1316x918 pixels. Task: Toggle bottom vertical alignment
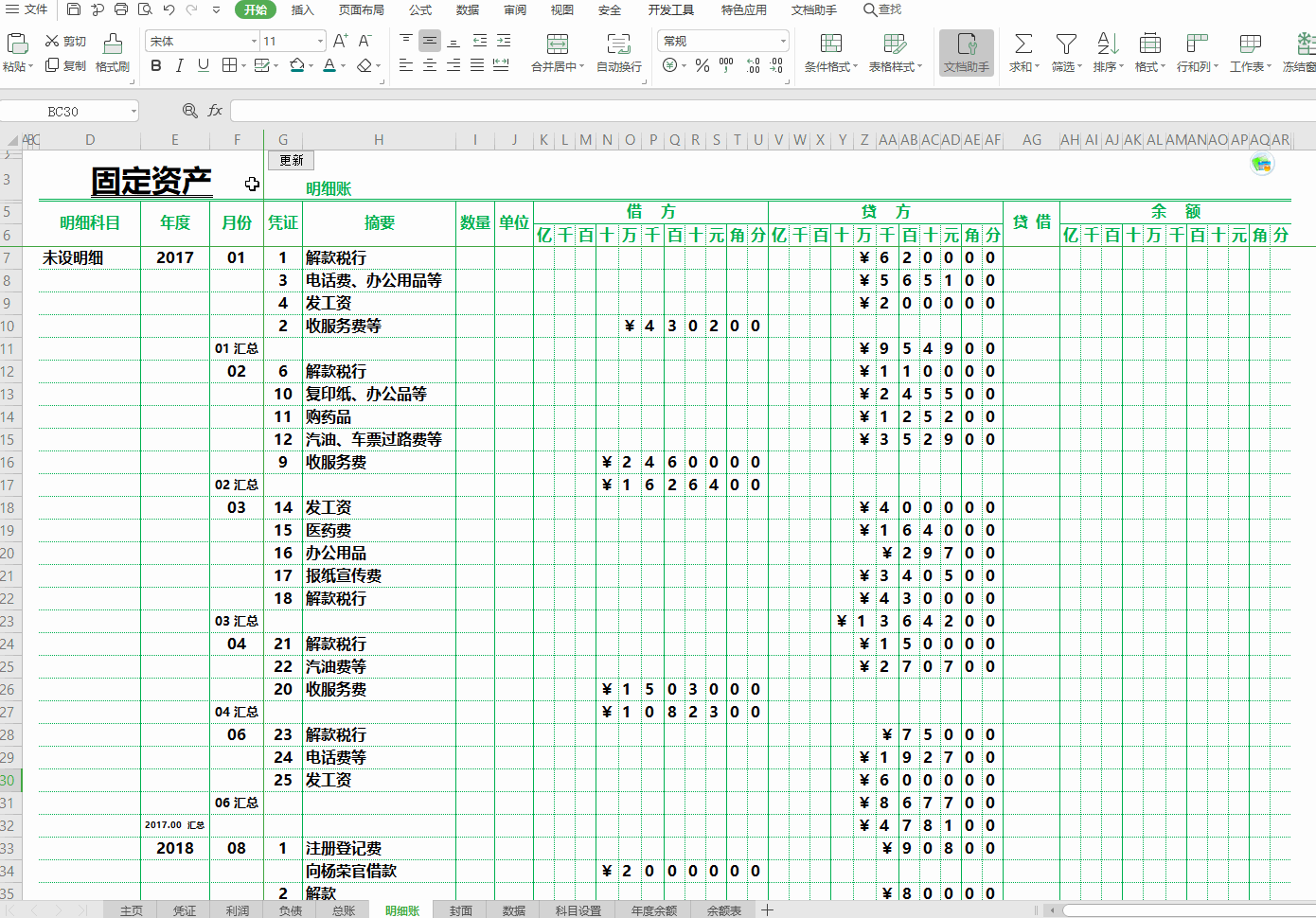click(453, 41)
